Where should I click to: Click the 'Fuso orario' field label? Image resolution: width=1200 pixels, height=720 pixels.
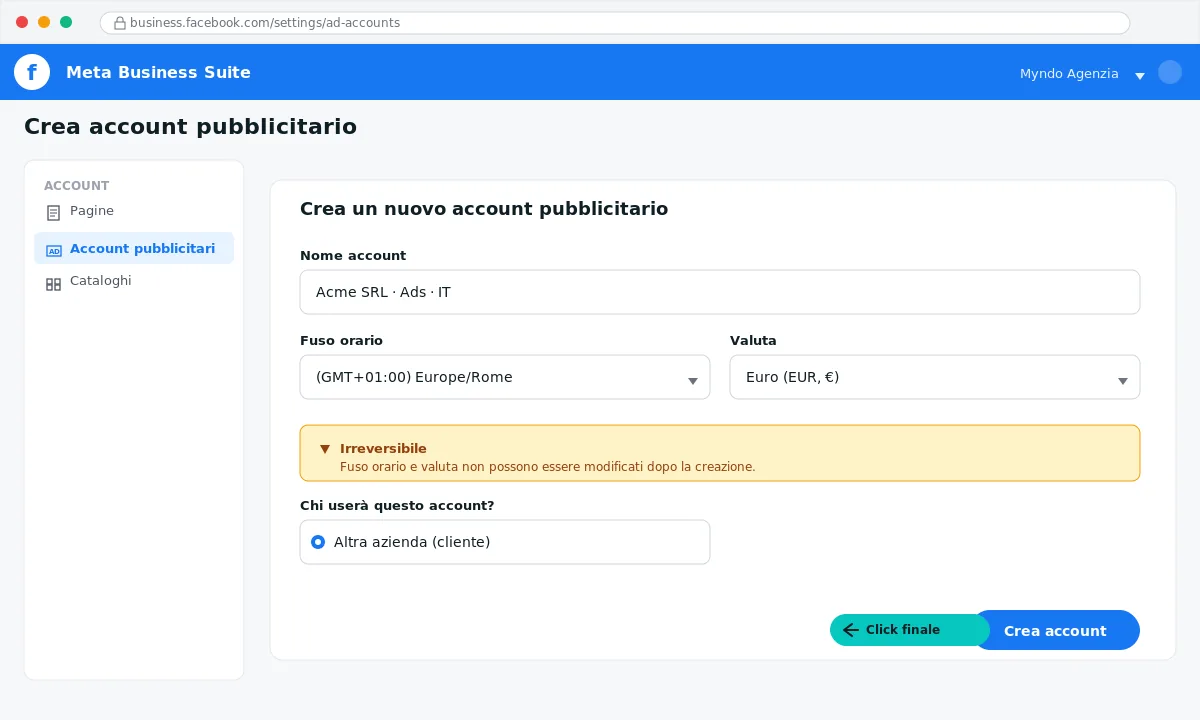click(341, 341)
